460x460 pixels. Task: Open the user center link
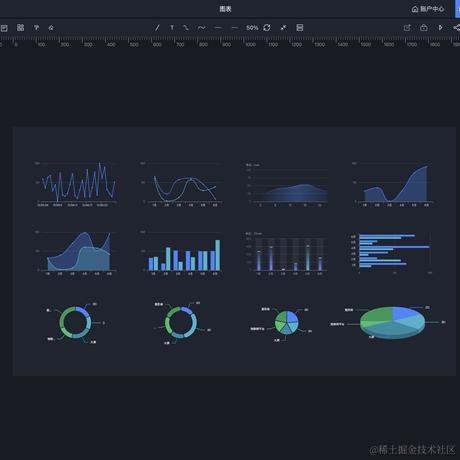pyautogui.click(x=428, y=9)
